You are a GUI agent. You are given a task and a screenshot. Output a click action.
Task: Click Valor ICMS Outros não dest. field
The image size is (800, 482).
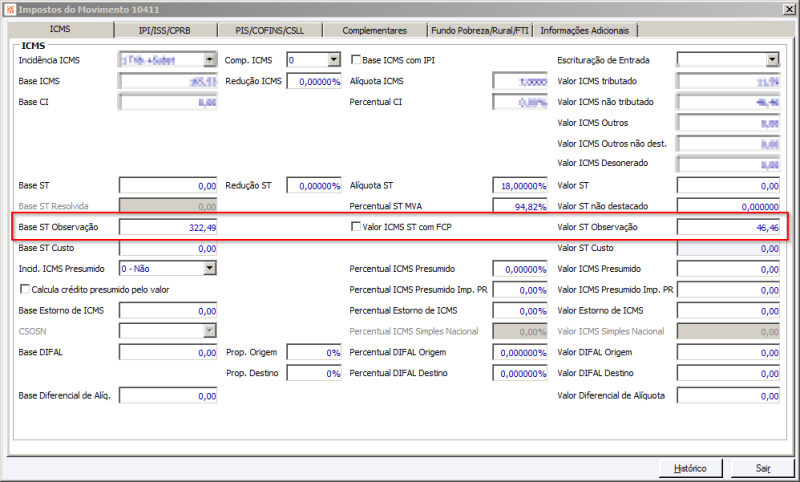coord(728,144)
